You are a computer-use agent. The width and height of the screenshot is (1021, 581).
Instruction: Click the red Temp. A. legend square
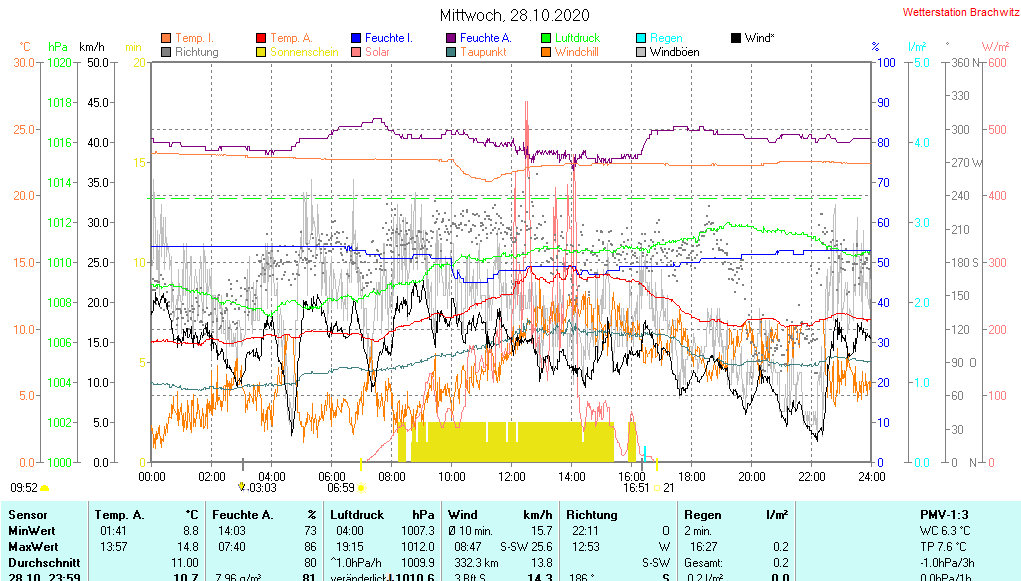(262, 38)
